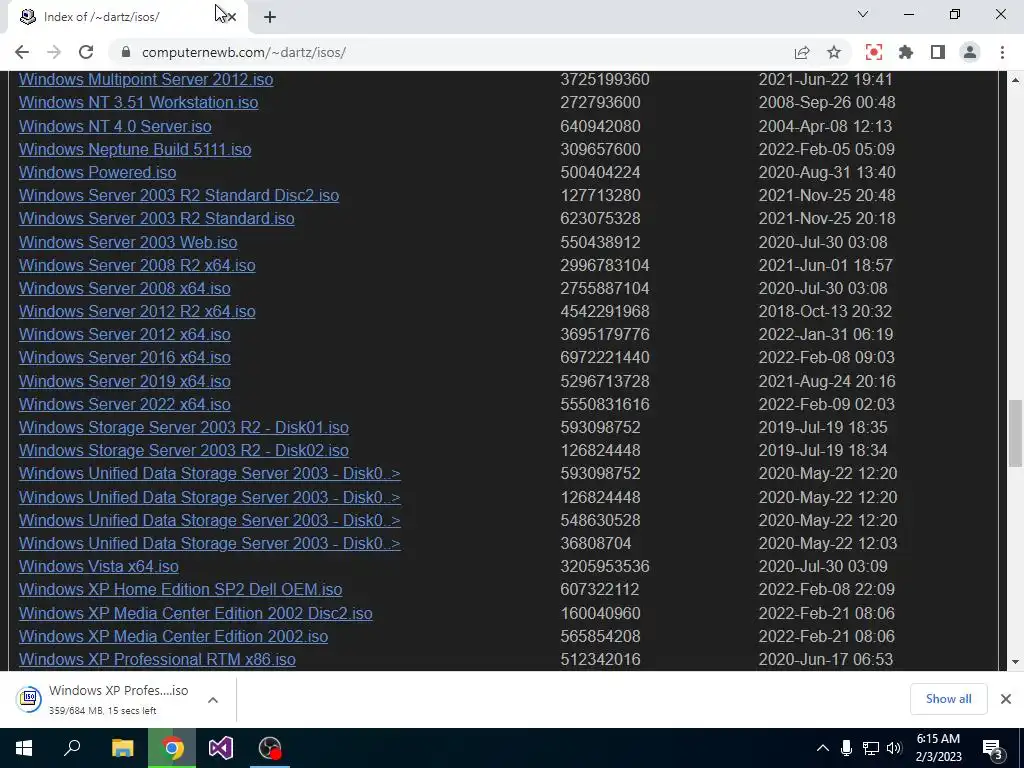Toggle the browser side panel
Viewport: 1024px width, 768px height.
[938, 52]
